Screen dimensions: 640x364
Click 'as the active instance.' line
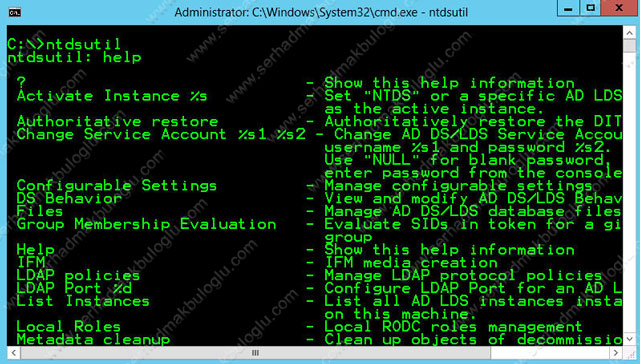point(434,109)
